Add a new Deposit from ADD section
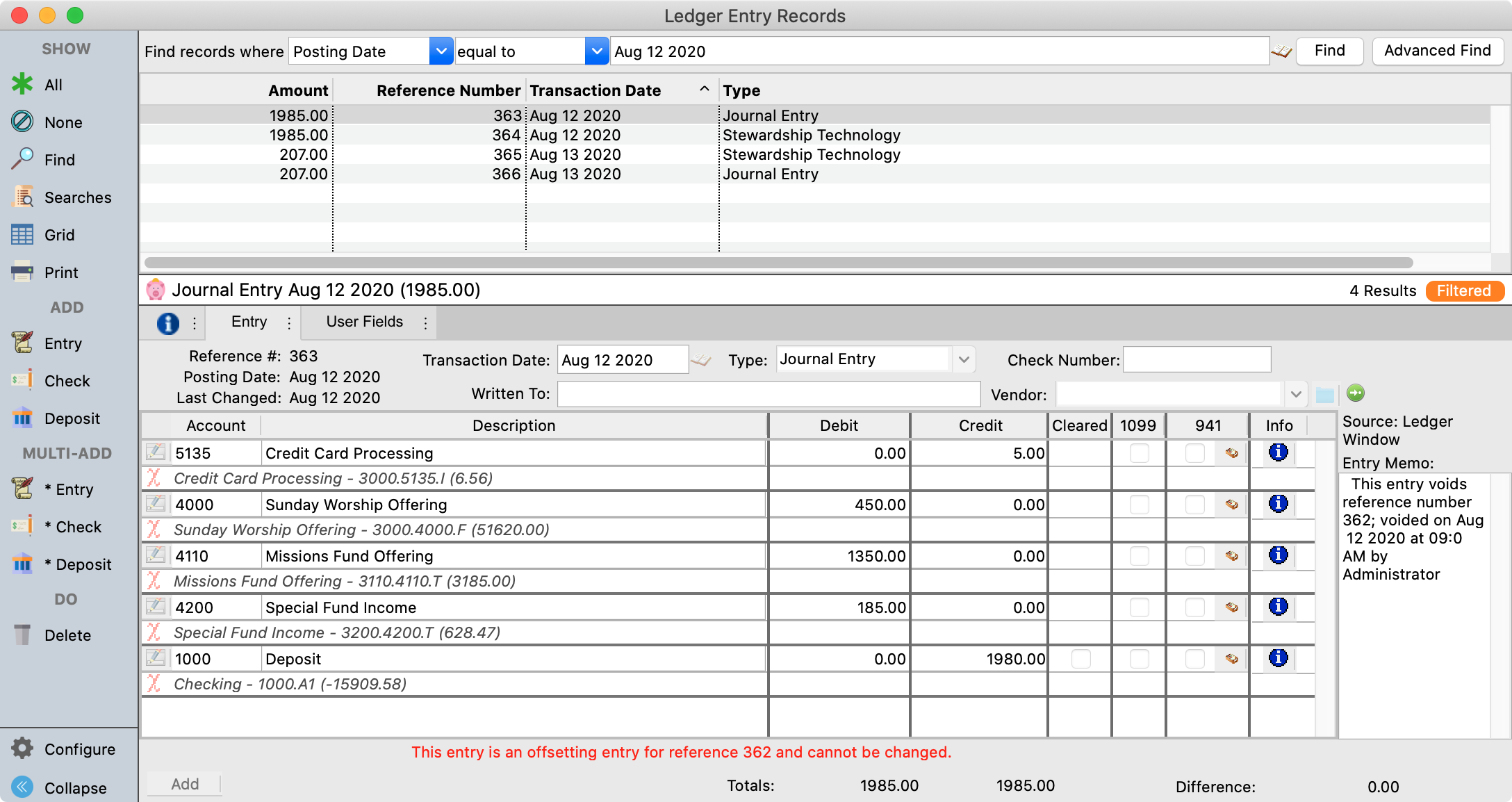 [23, 418]
